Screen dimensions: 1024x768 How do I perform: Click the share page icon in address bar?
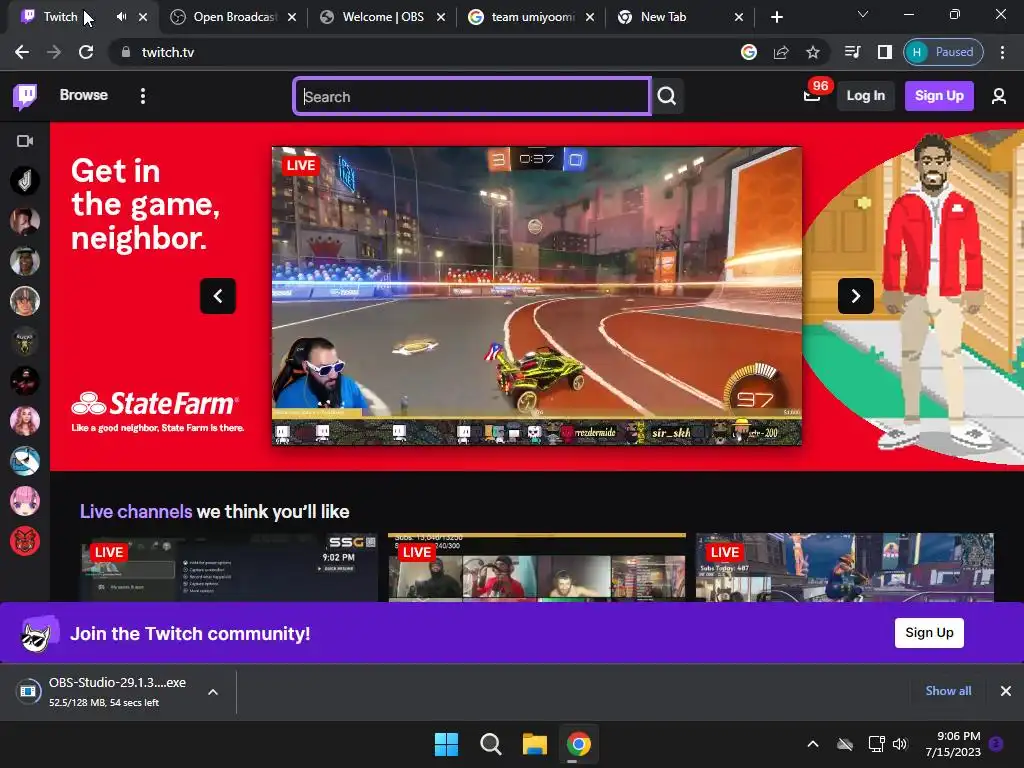[x=781, y=52]
